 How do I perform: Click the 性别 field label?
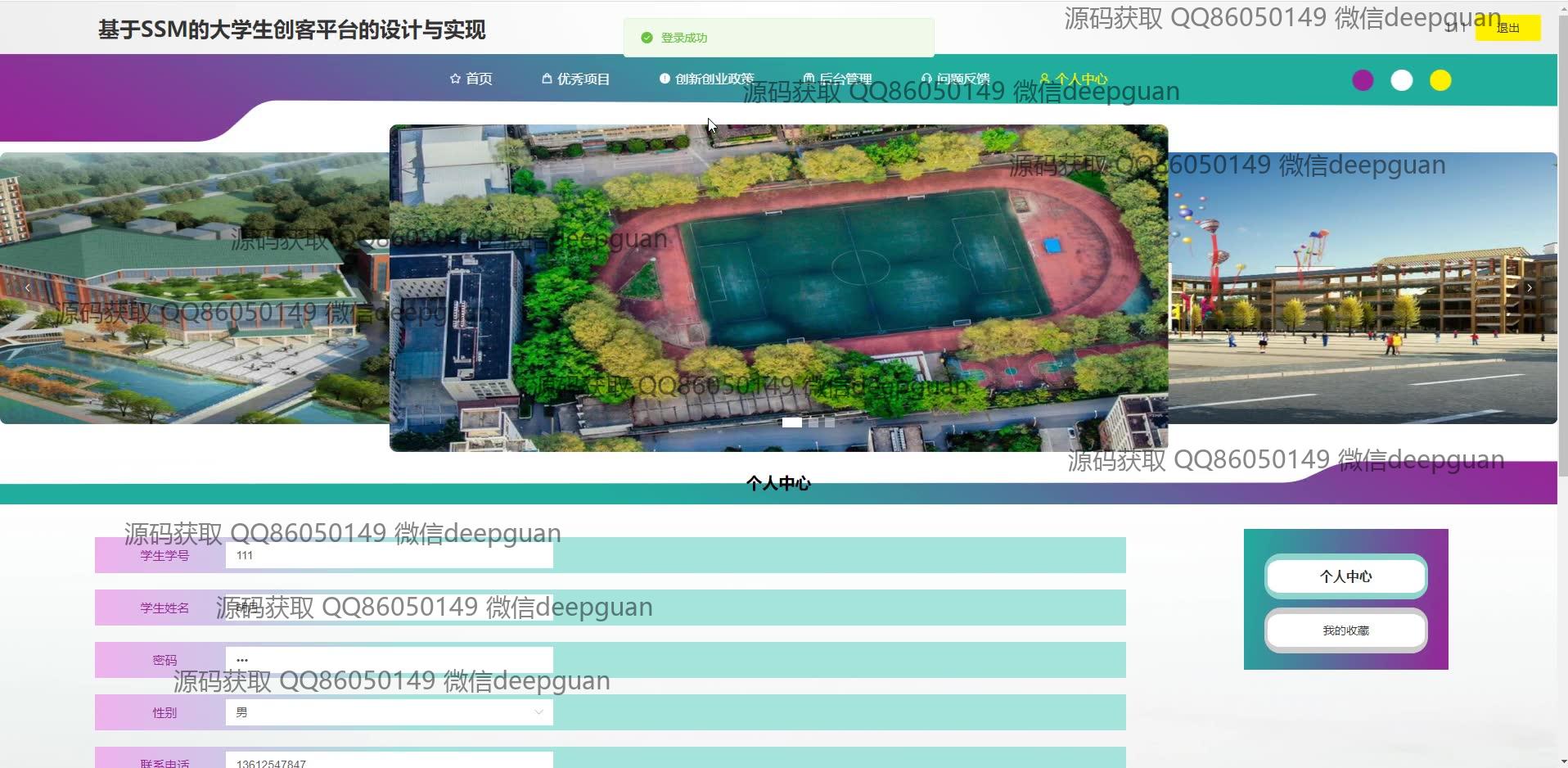click(164, 712)
